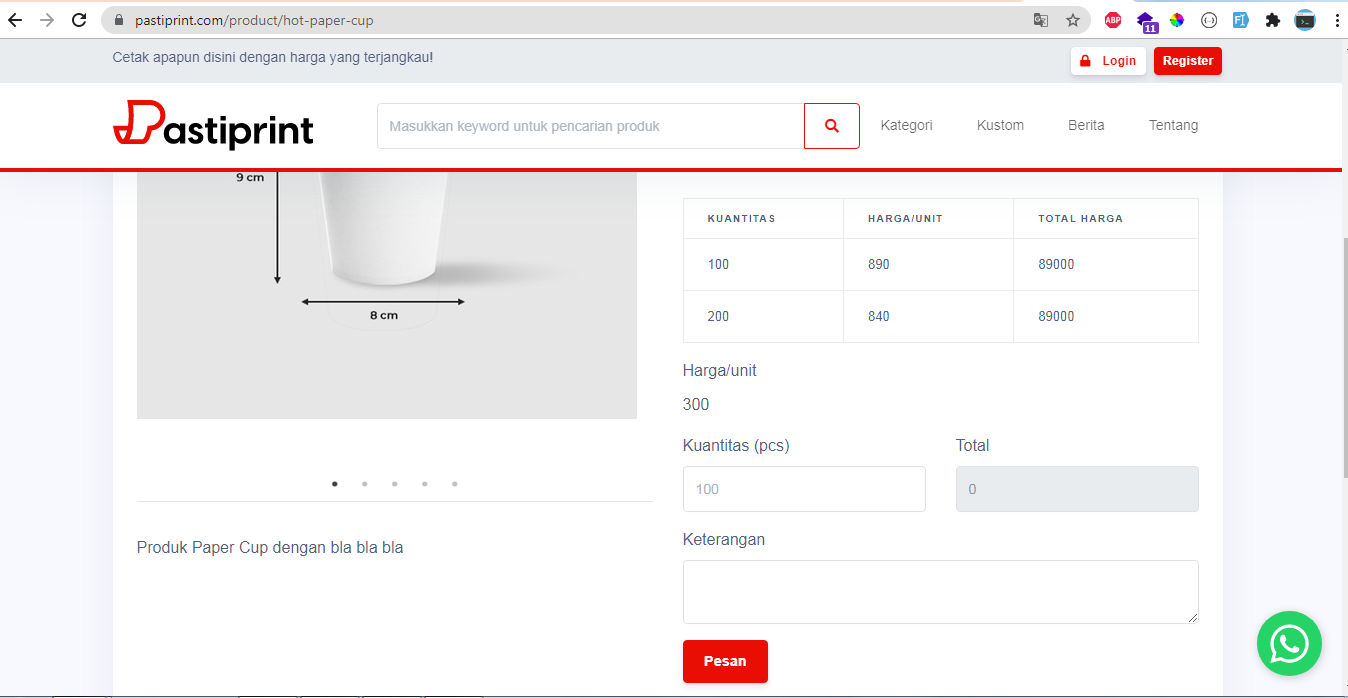Viewport: 1348px width, 698px height.
Task: Click the red search magnifier button
Action: (831, 126)
